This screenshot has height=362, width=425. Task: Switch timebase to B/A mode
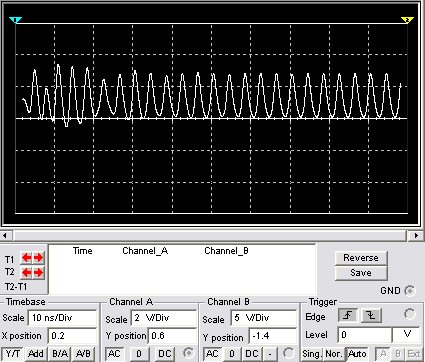[x=60, y=353]
